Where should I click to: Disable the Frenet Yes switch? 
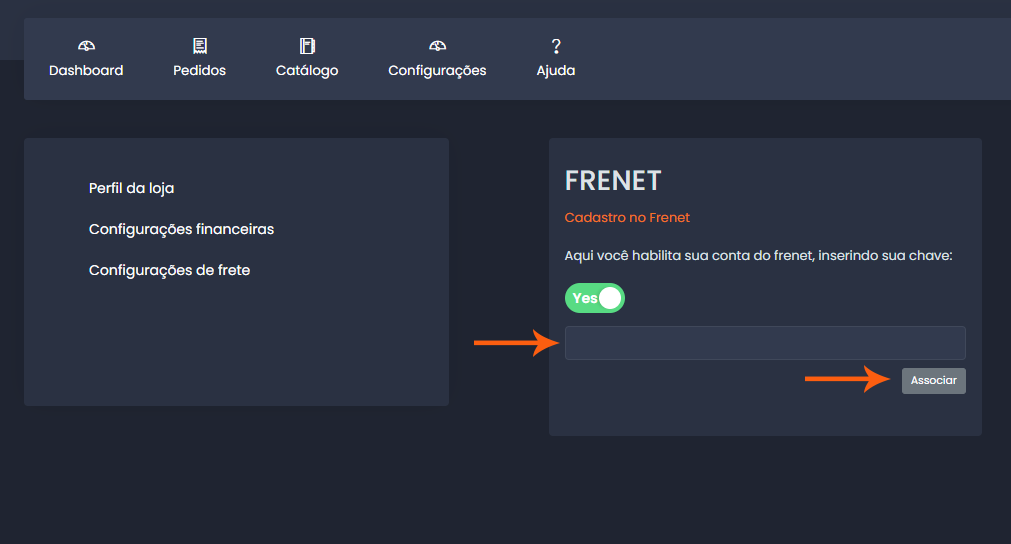(x=594, y=298)
